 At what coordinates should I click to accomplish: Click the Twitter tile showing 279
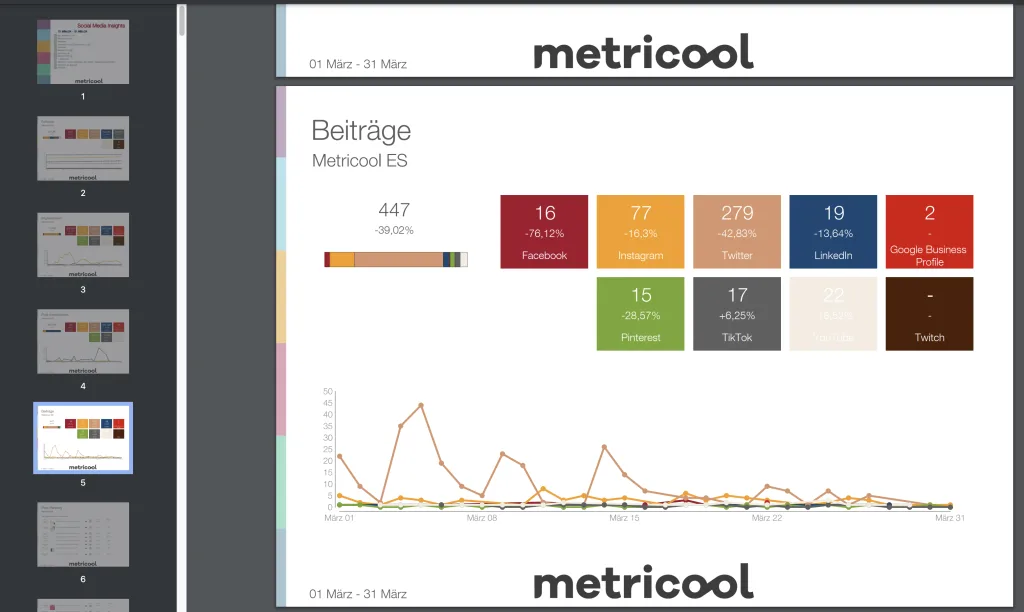[x=737, y=232]
